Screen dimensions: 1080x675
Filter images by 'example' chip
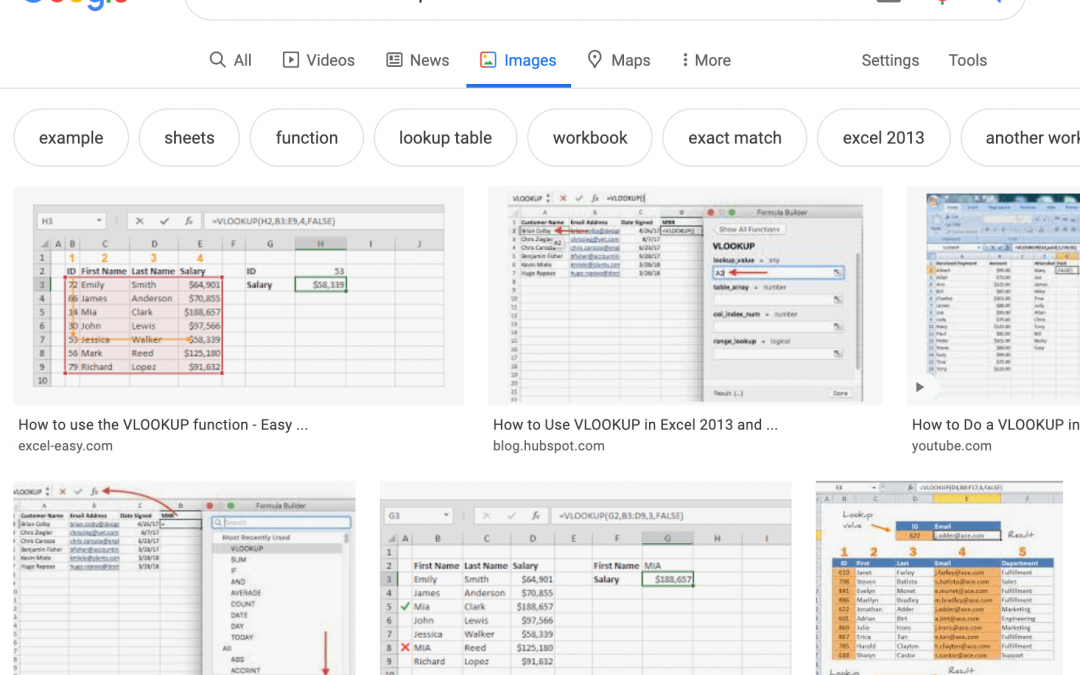[71, 138]
